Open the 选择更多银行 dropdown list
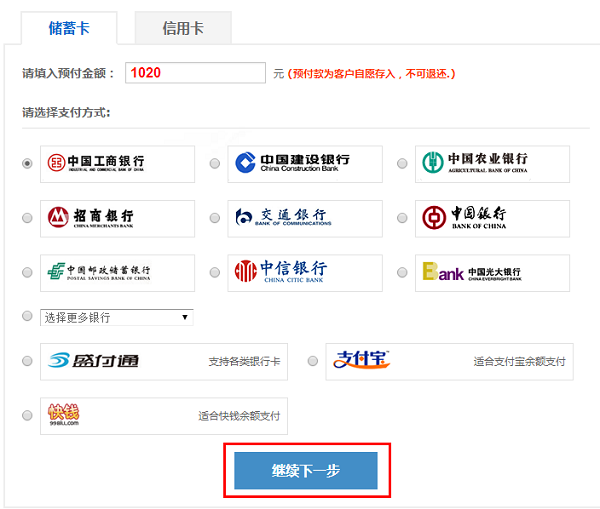The width and height of the screenshot is (600, 509). pyautogui.click(x=116, y=317)
